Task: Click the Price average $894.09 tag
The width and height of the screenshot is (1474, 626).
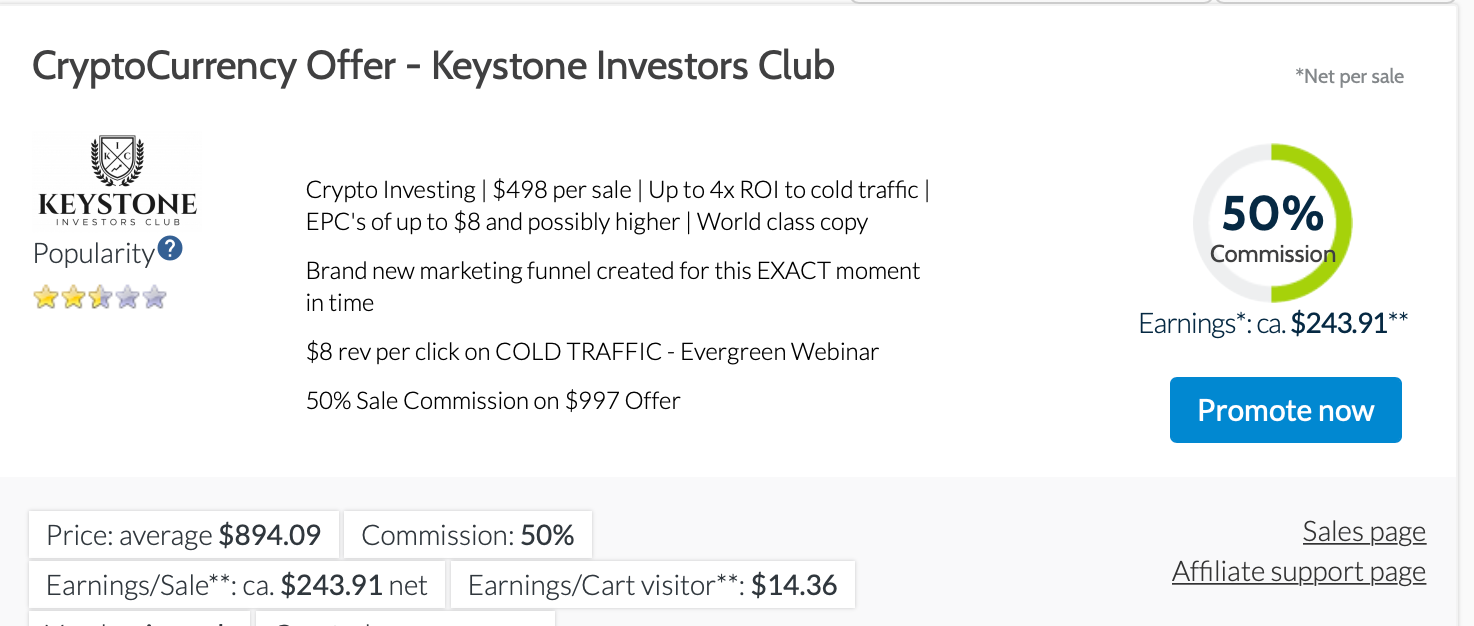Action: tap(184, 535)
